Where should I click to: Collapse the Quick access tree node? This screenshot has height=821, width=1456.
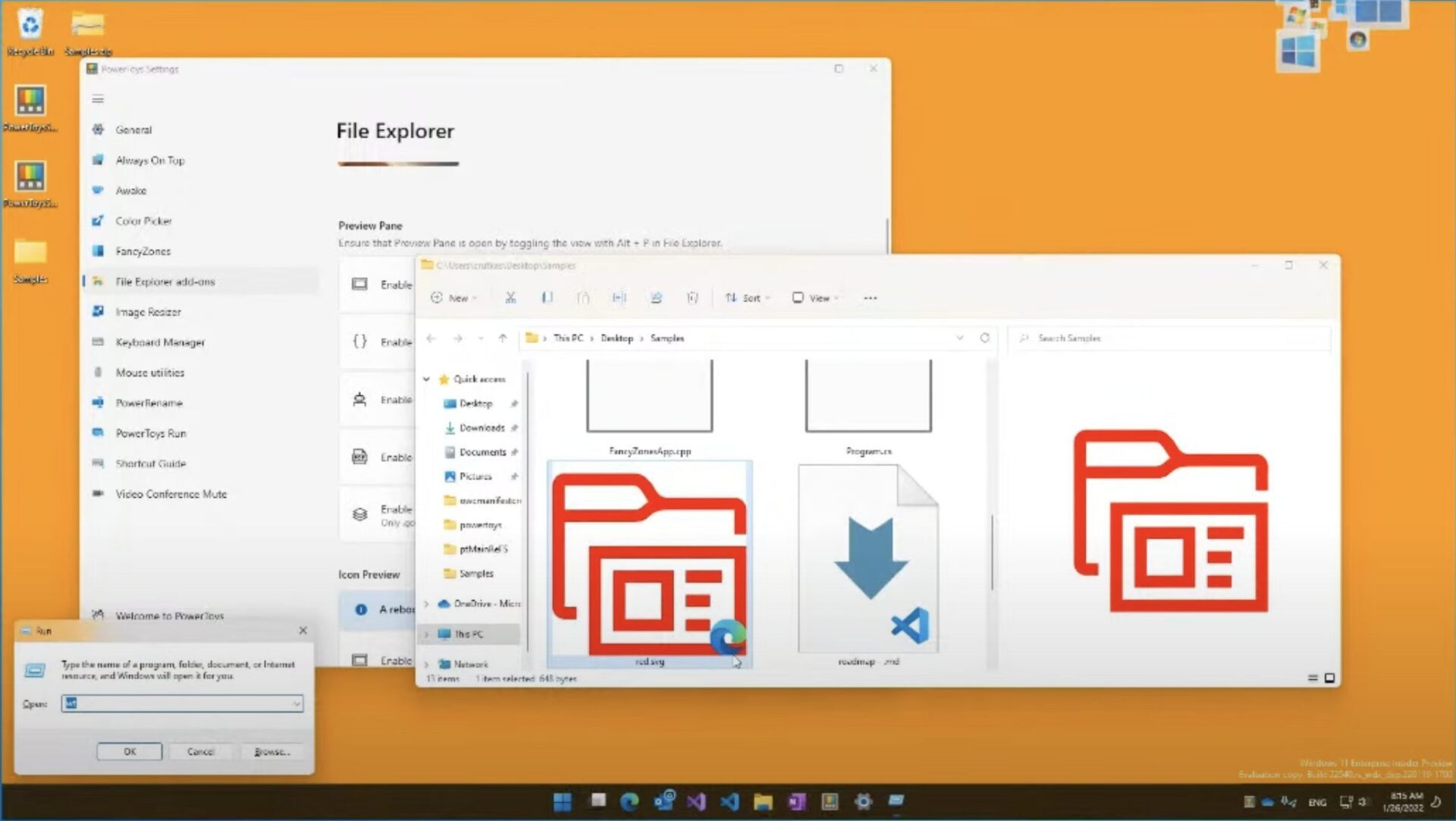(x=426, y=379)
